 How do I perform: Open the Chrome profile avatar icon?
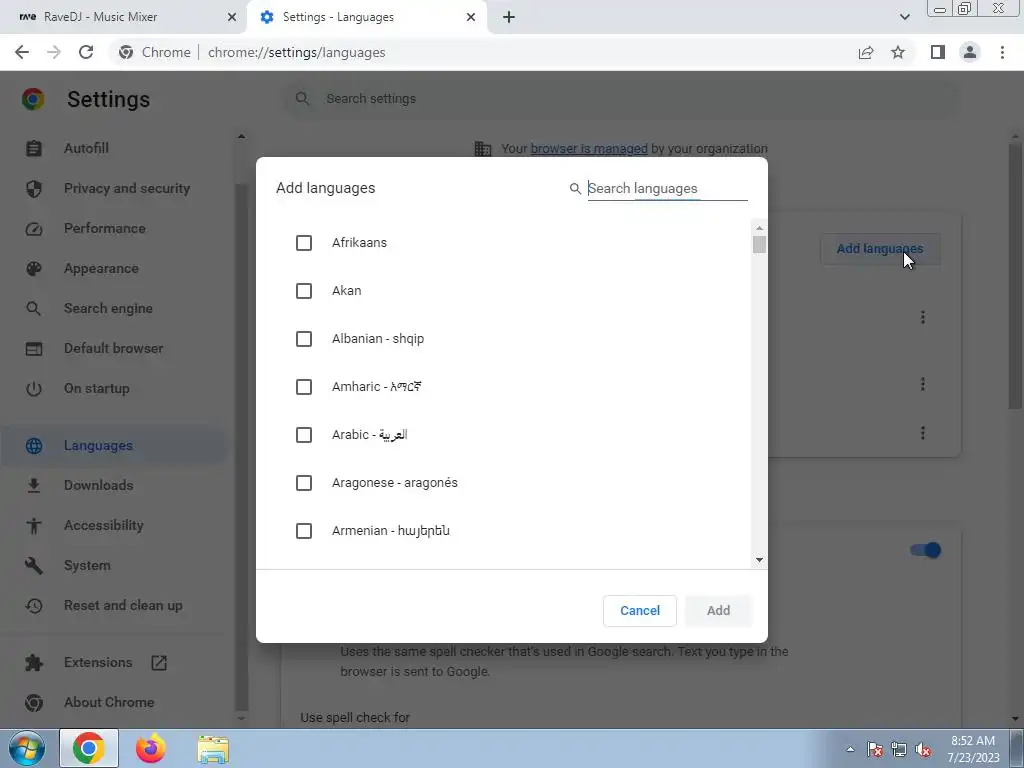970,52
